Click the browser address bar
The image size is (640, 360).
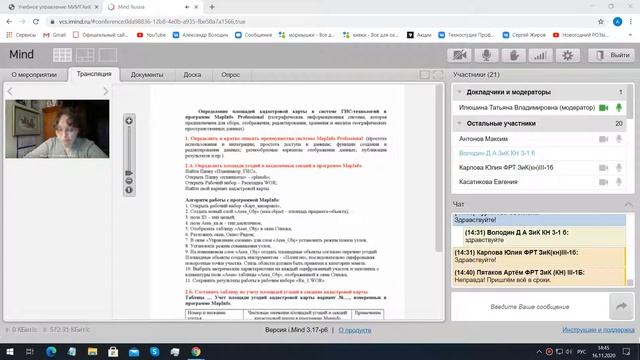point(322,22)
